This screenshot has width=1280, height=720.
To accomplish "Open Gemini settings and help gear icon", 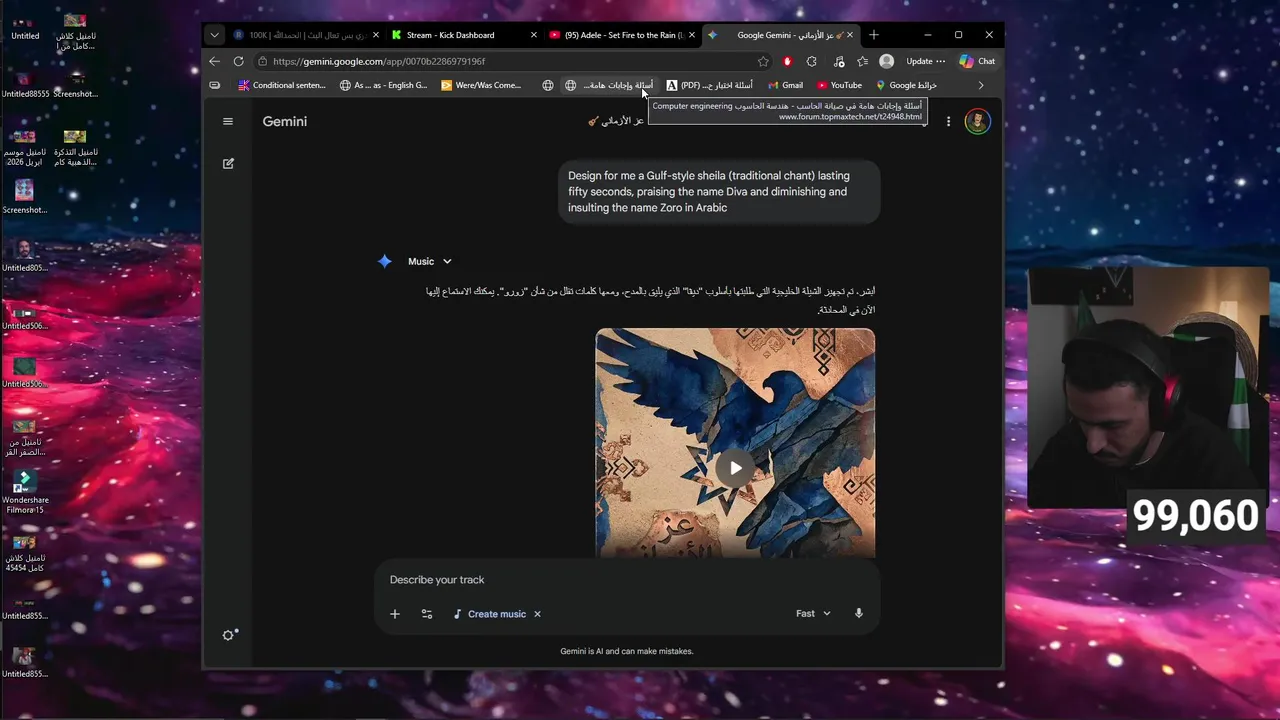I will (230, 635).
